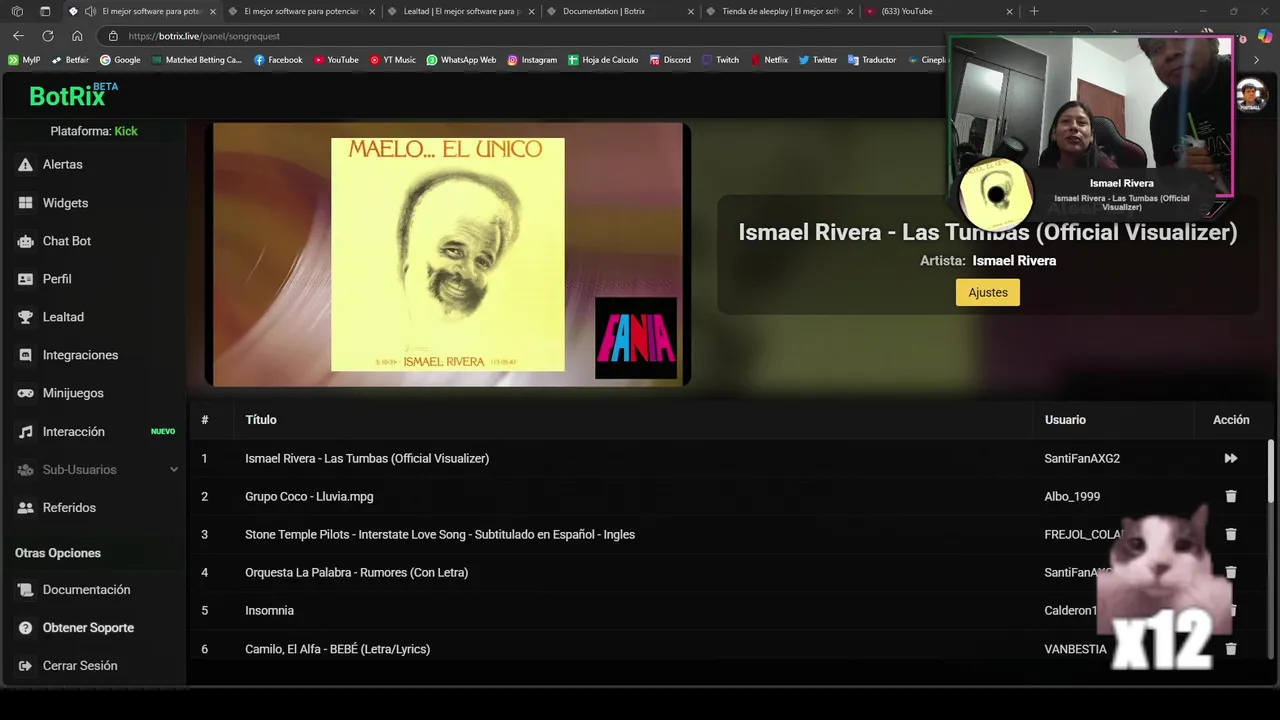
Task: Open the Netflix bookmark
Action: (x=769, y=60)
